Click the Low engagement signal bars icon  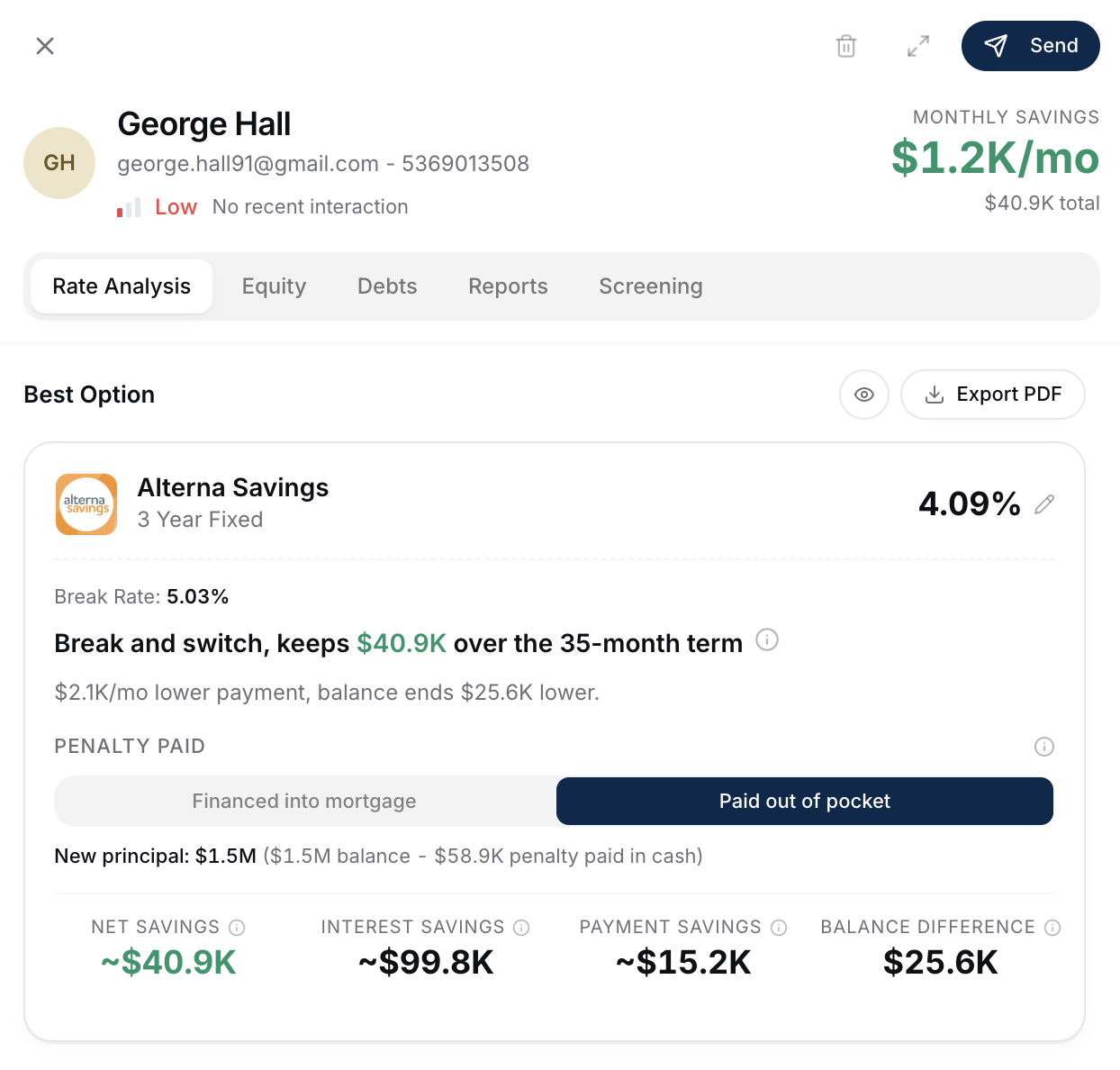point(129,207)
